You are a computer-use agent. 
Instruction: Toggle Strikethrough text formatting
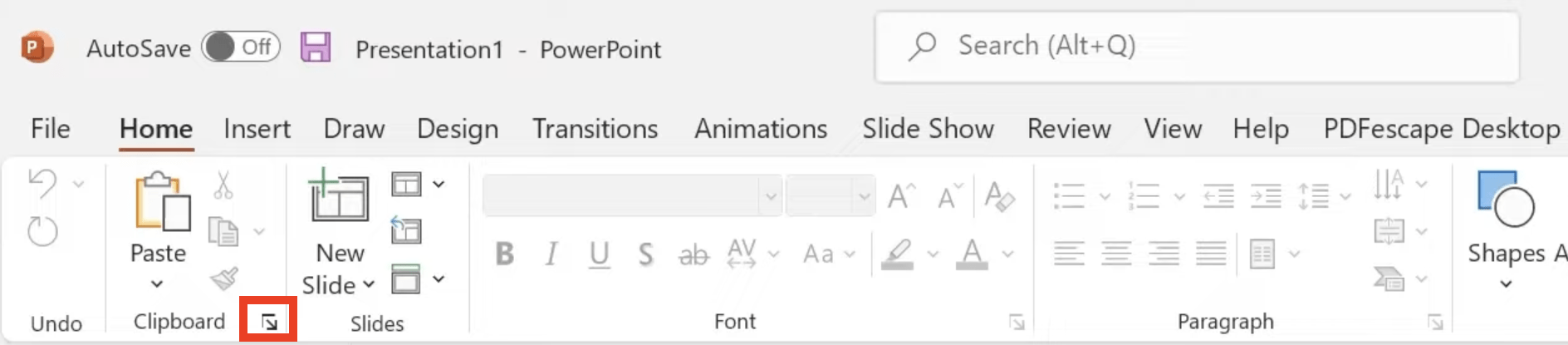[693, 254]
